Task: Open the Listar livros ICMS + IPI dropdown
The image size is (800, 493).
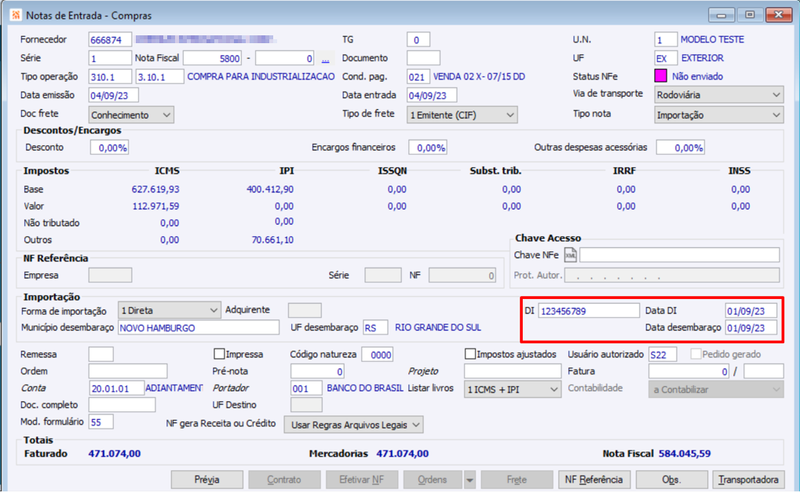Action: [x=512, y=389]
